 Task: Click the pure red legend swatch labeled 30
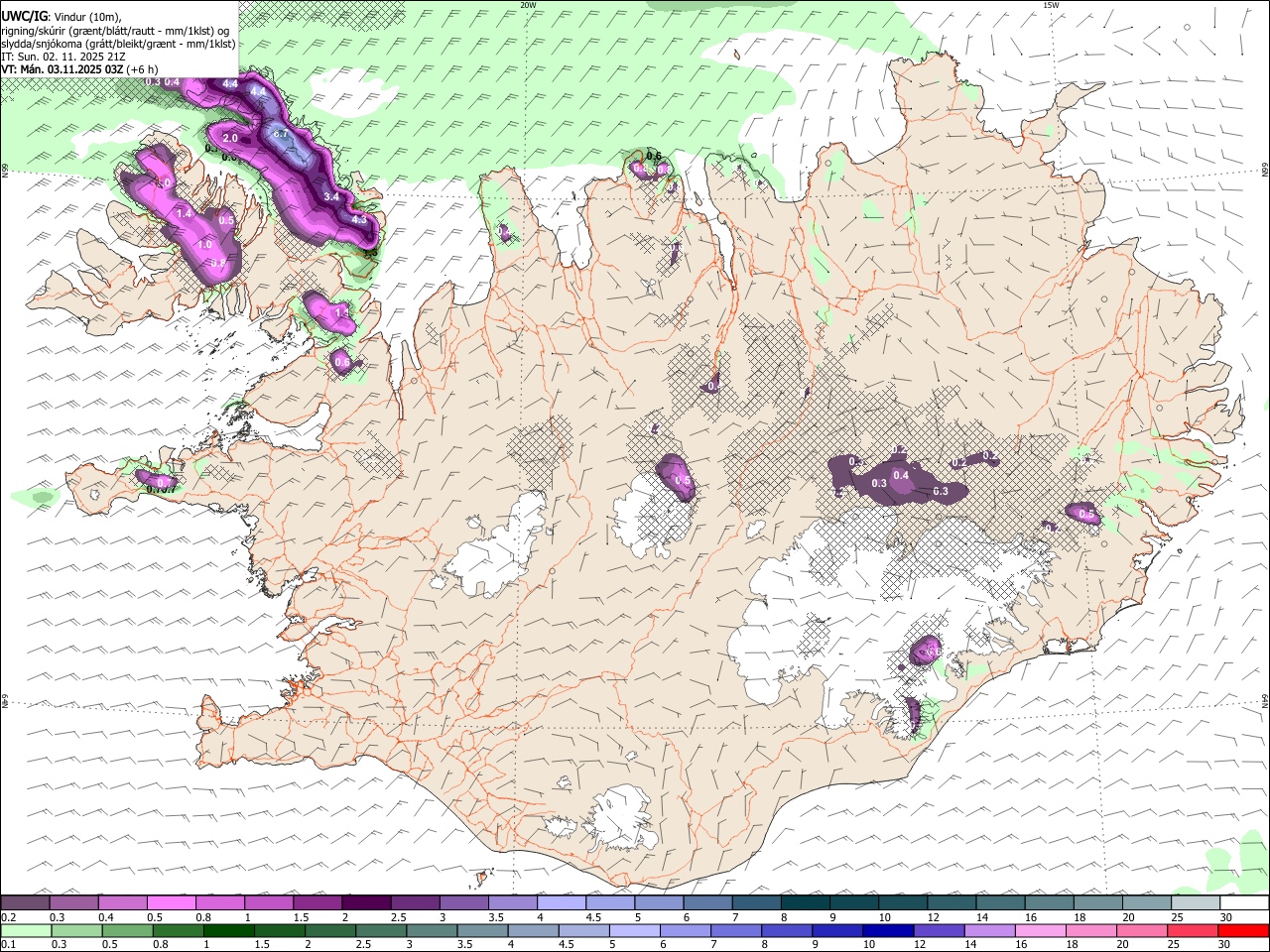tap(1243, 930)
